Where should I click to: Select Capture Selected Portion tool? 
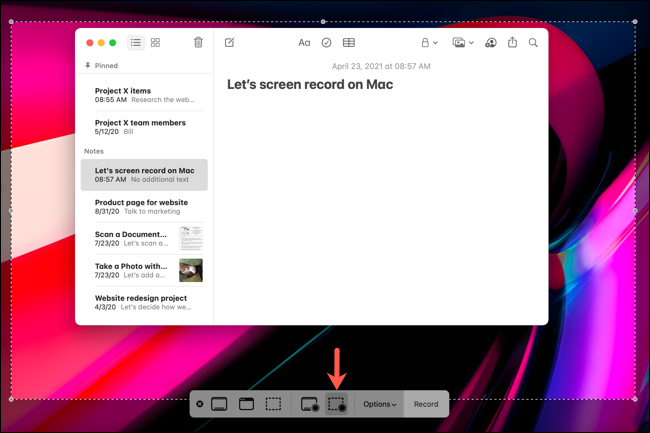click(273, 404)
